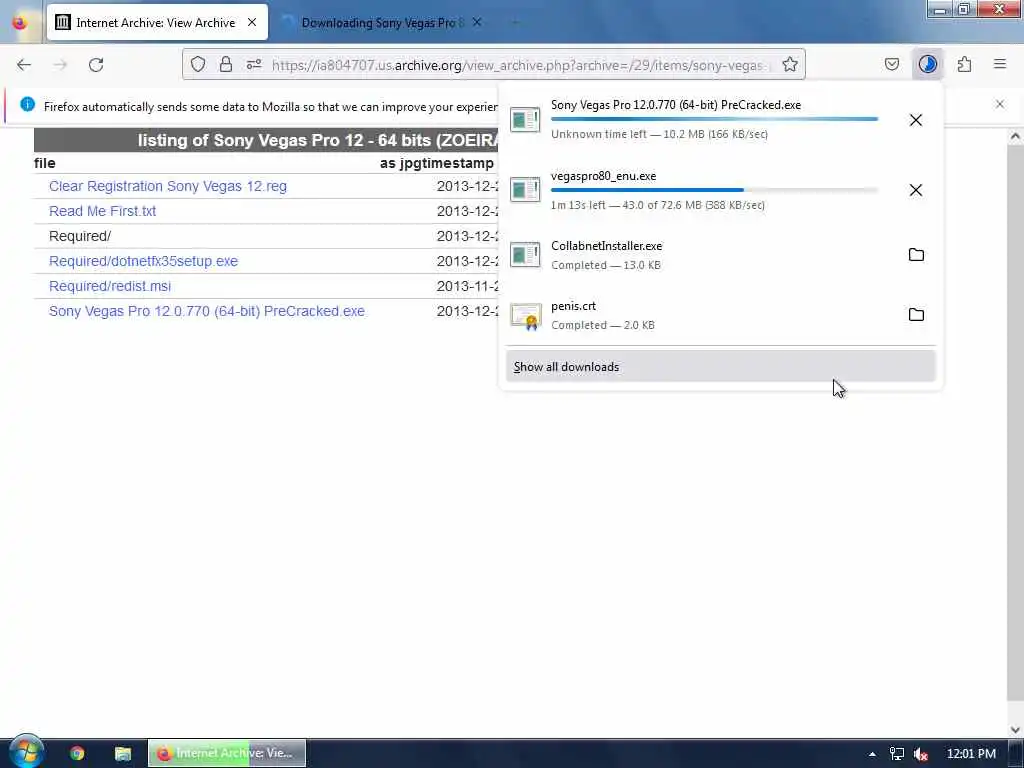Viewport: 1024px width, 768px height.
Task: Save page to Pocket
Action: (x=891, y=64)
